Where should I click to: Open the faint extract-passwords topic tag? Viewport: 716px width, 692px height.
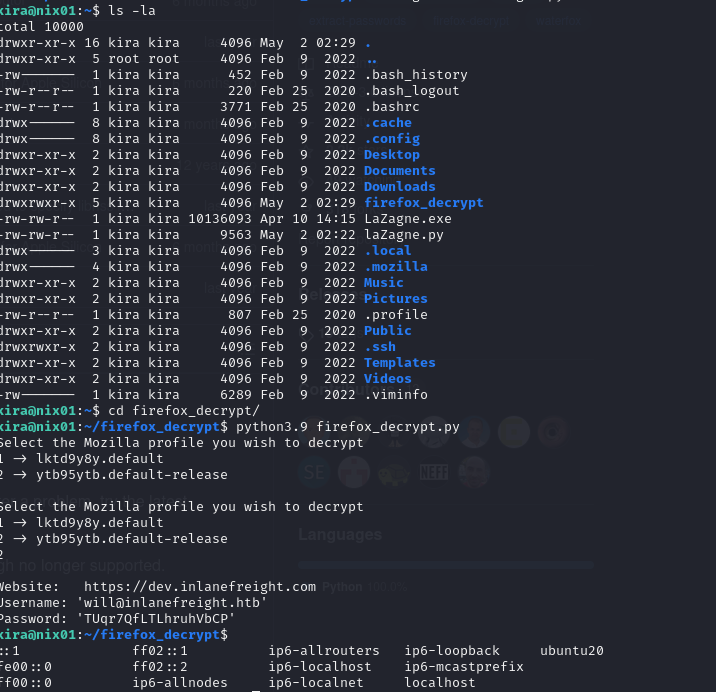pyautogui.click(x=357, y=21)
